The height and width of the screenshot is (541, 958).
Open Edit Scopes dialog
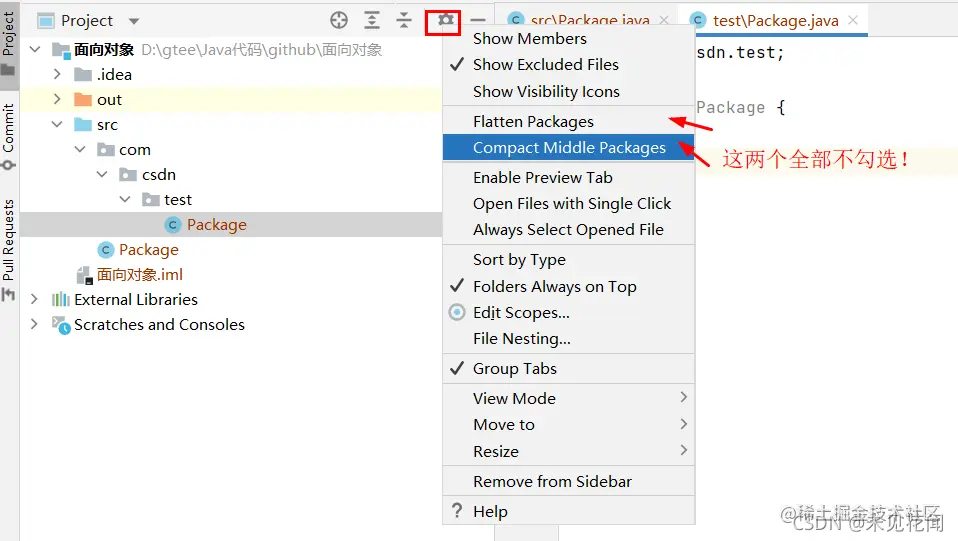tap(569, 313)
